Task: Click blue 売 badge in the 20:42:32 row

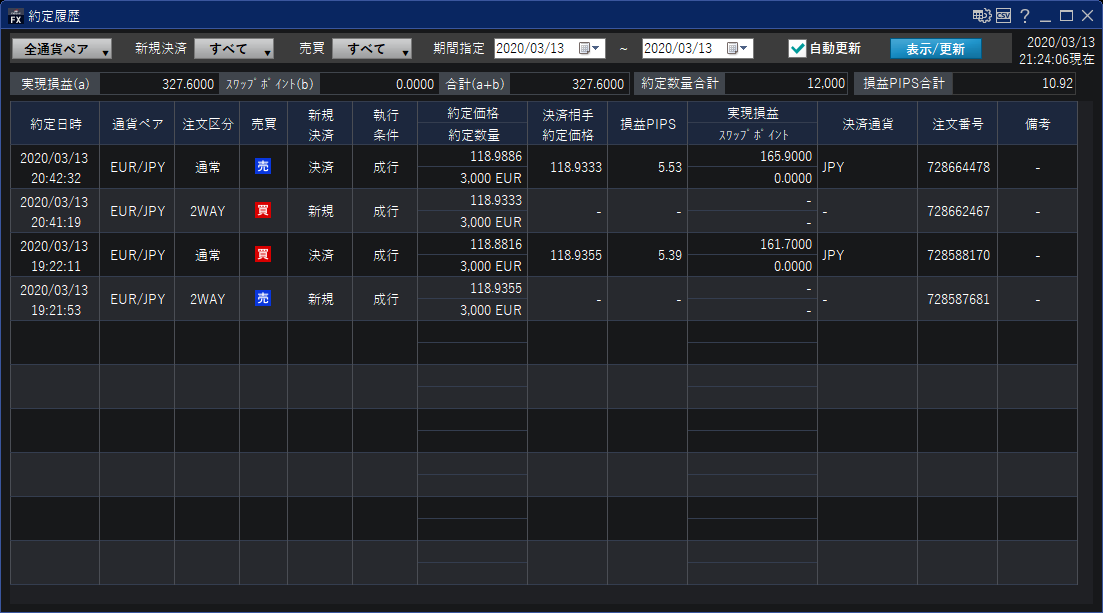Action: coord(263,167)
